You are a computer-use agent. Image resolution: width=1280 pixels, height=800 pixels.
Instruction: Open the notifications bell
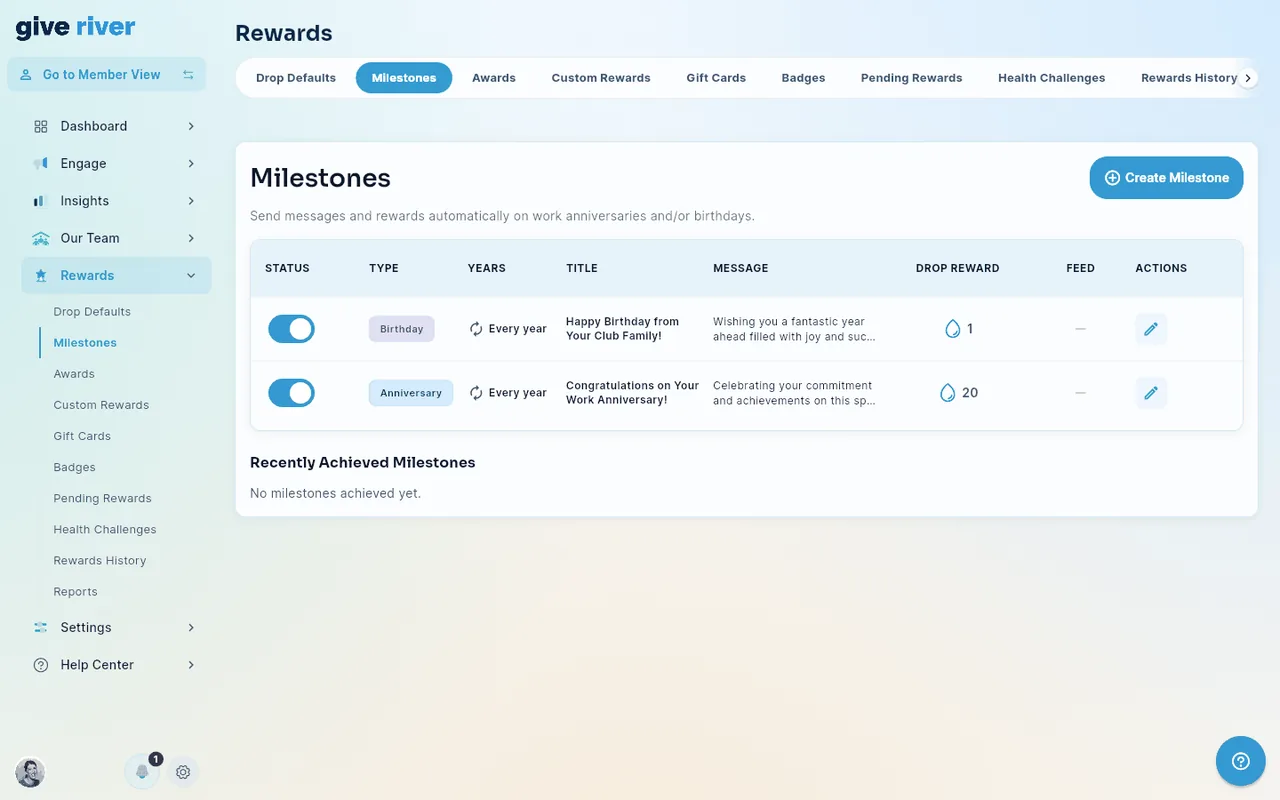tap(142, 772)
